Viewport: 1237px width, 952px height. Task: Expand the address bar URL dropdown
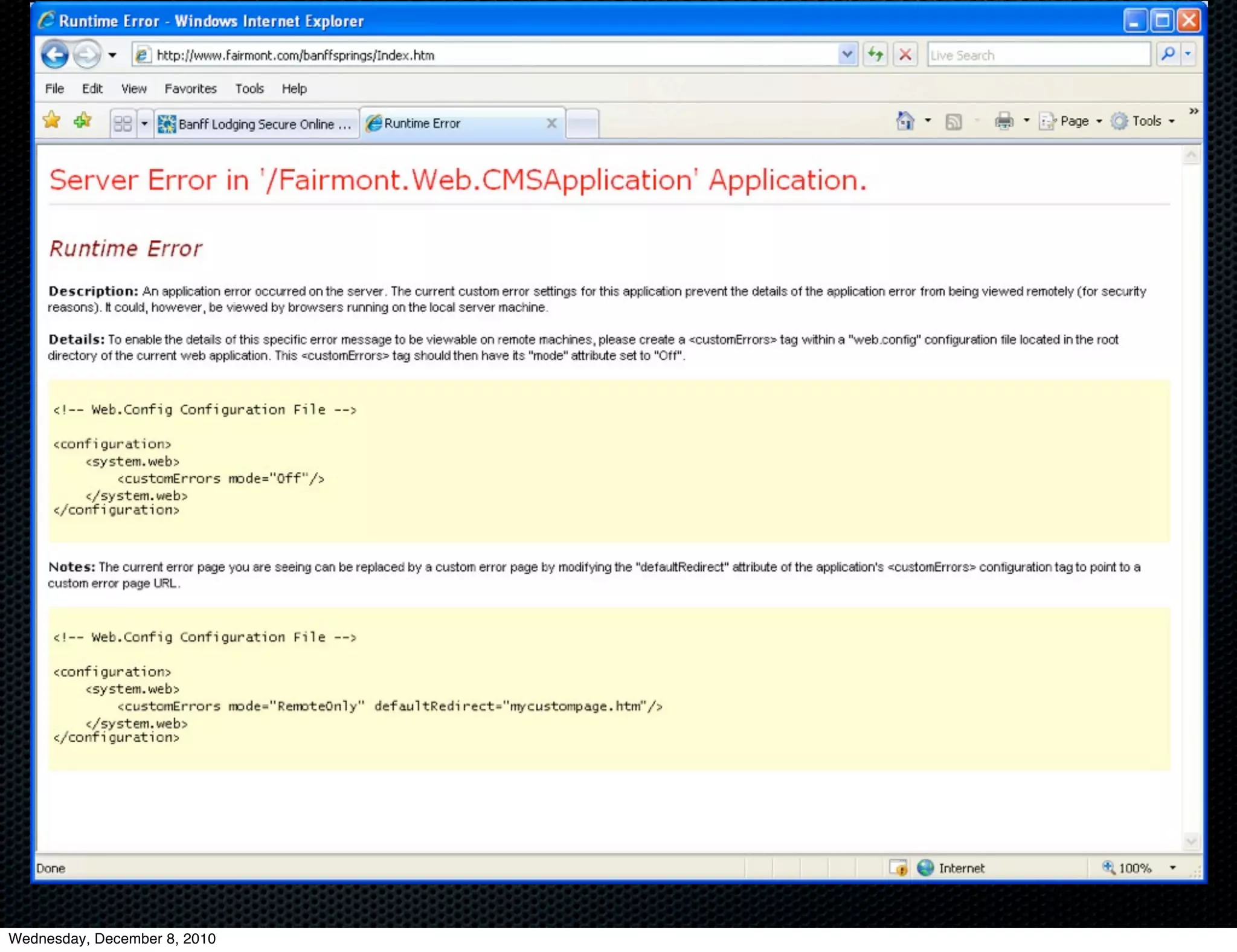(x=847, y=55)
